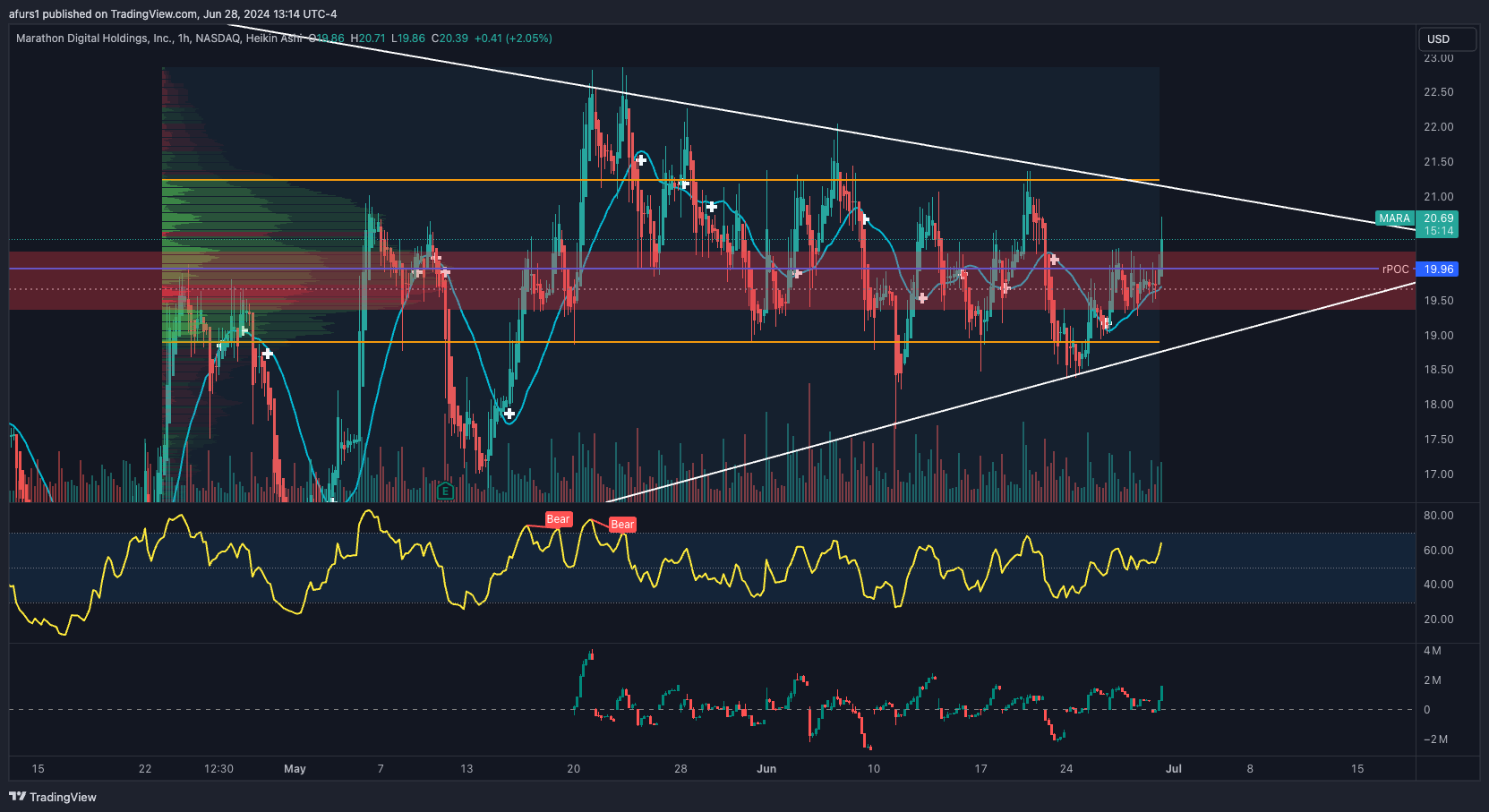Viewport: 1489px width, 812px height.
Task: Click the first red Bear divergence label
Action: (558, 519)
